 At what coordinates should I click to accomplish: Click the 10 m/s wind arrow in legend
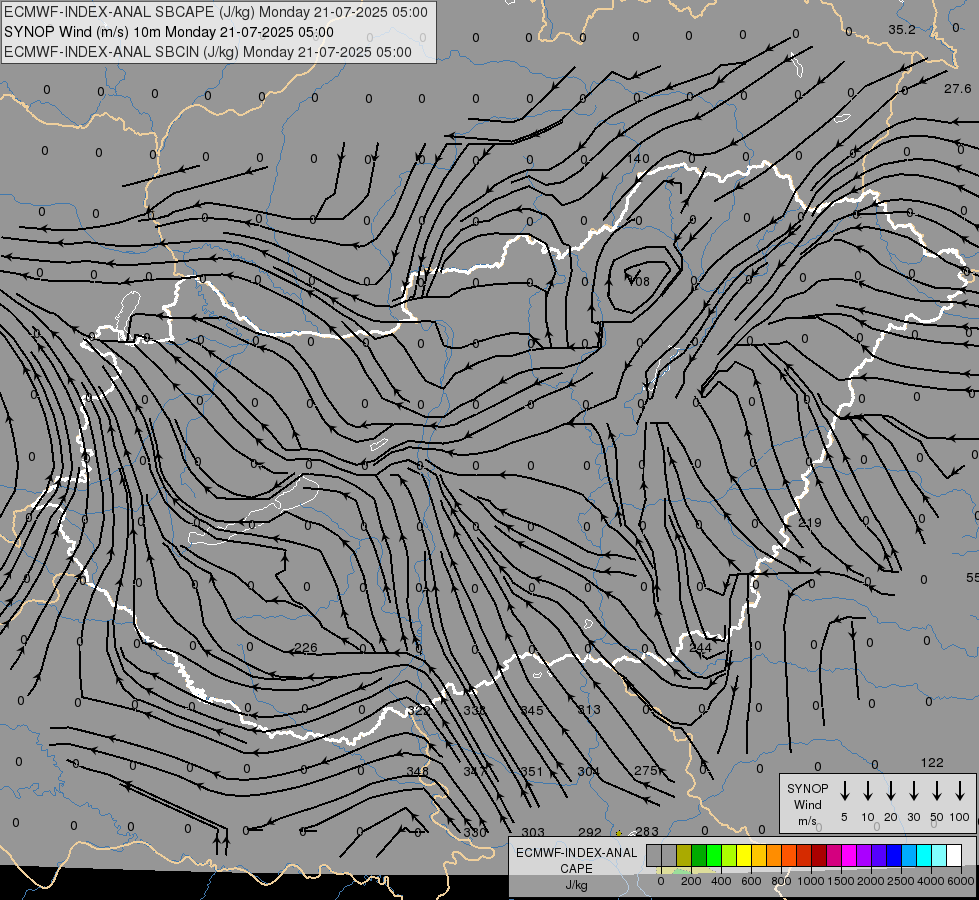coord(867,790)
